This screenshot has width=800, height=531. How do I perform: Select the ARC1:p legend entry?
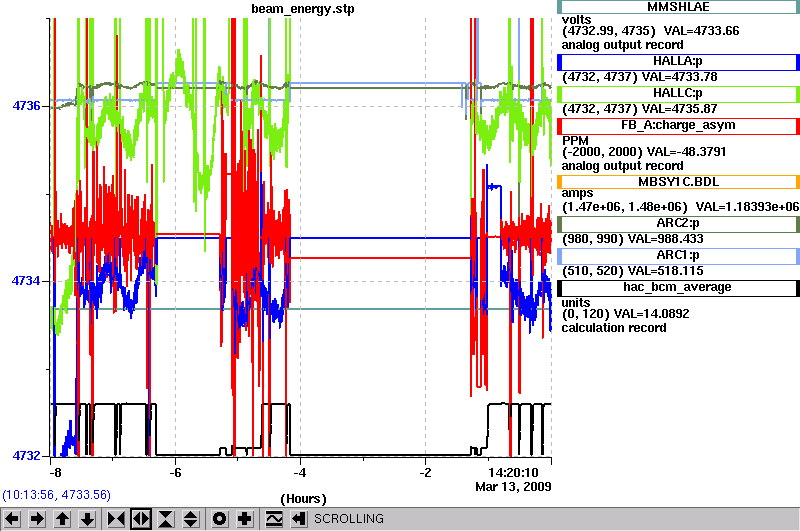coord(678,256)
